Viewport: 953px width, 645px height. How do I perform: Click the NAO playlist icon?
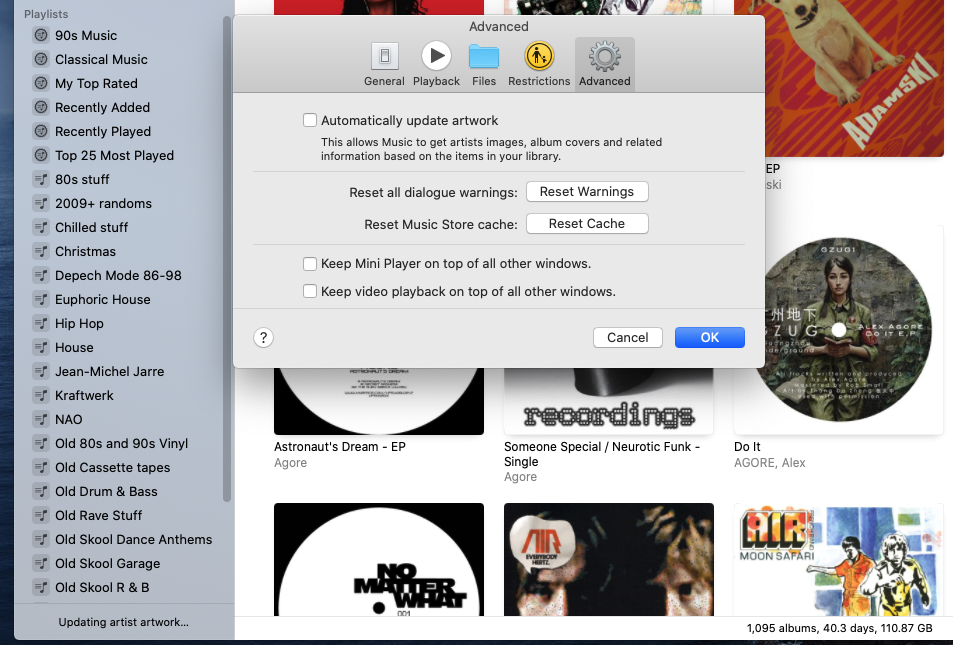click(x=41, y=419)
